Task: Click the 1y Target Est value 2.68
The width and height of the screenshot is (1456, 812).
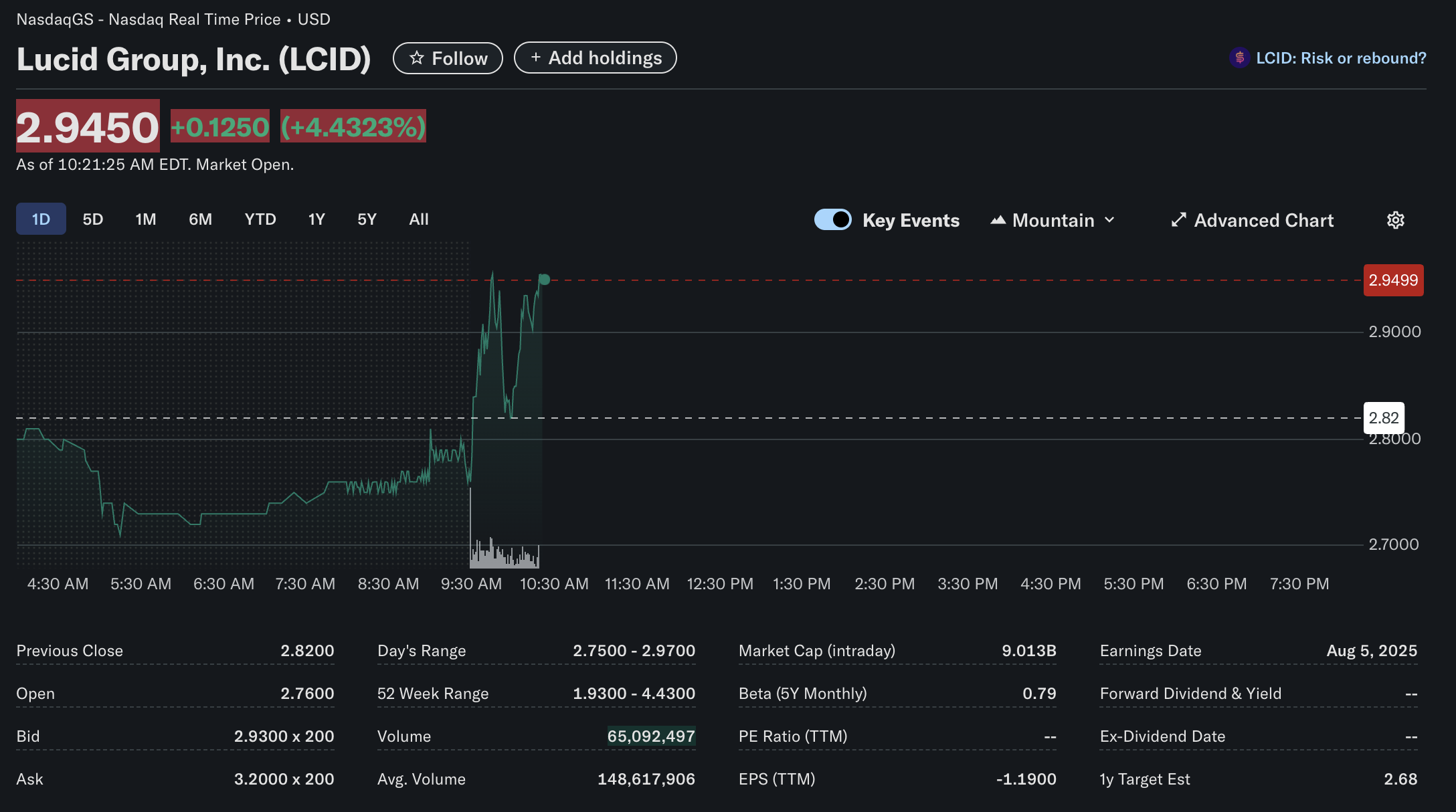Action: pyautogui.click(x=1400, y=779)
